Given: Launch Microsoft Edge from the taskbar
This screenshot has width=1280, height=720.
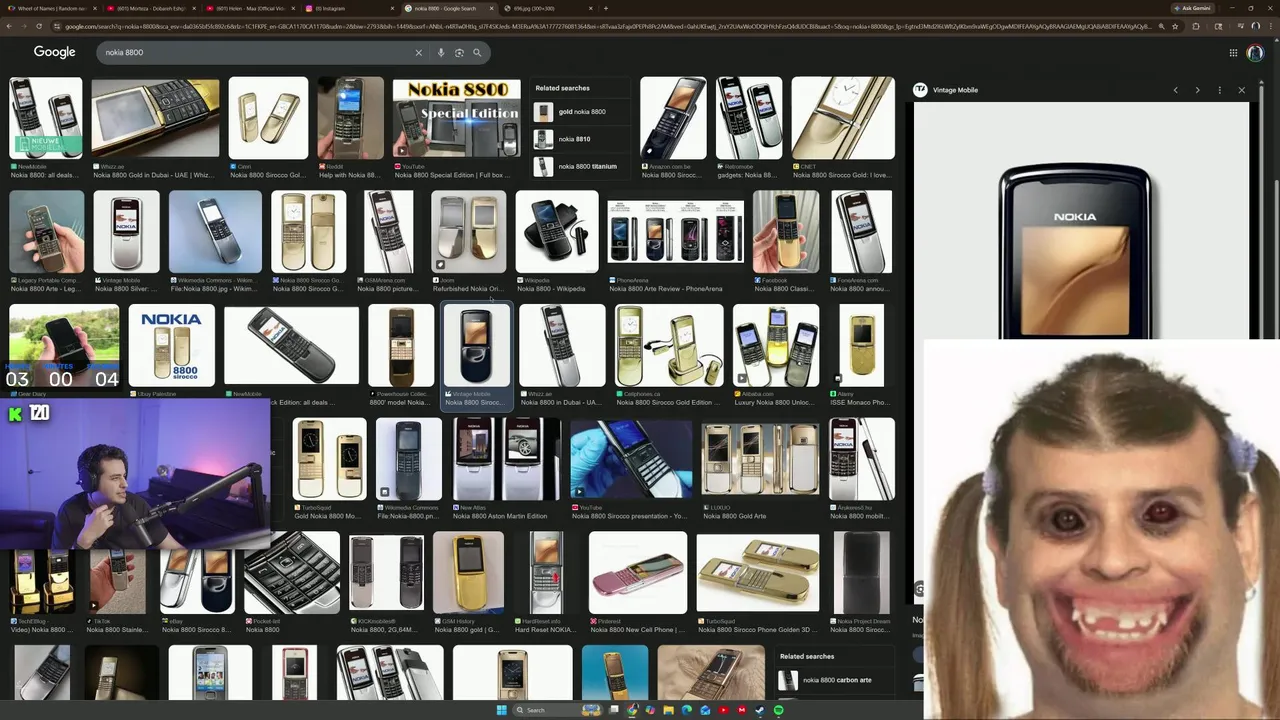Looking at the screenshot, I should pyautogui.click(x=687, y=710).
